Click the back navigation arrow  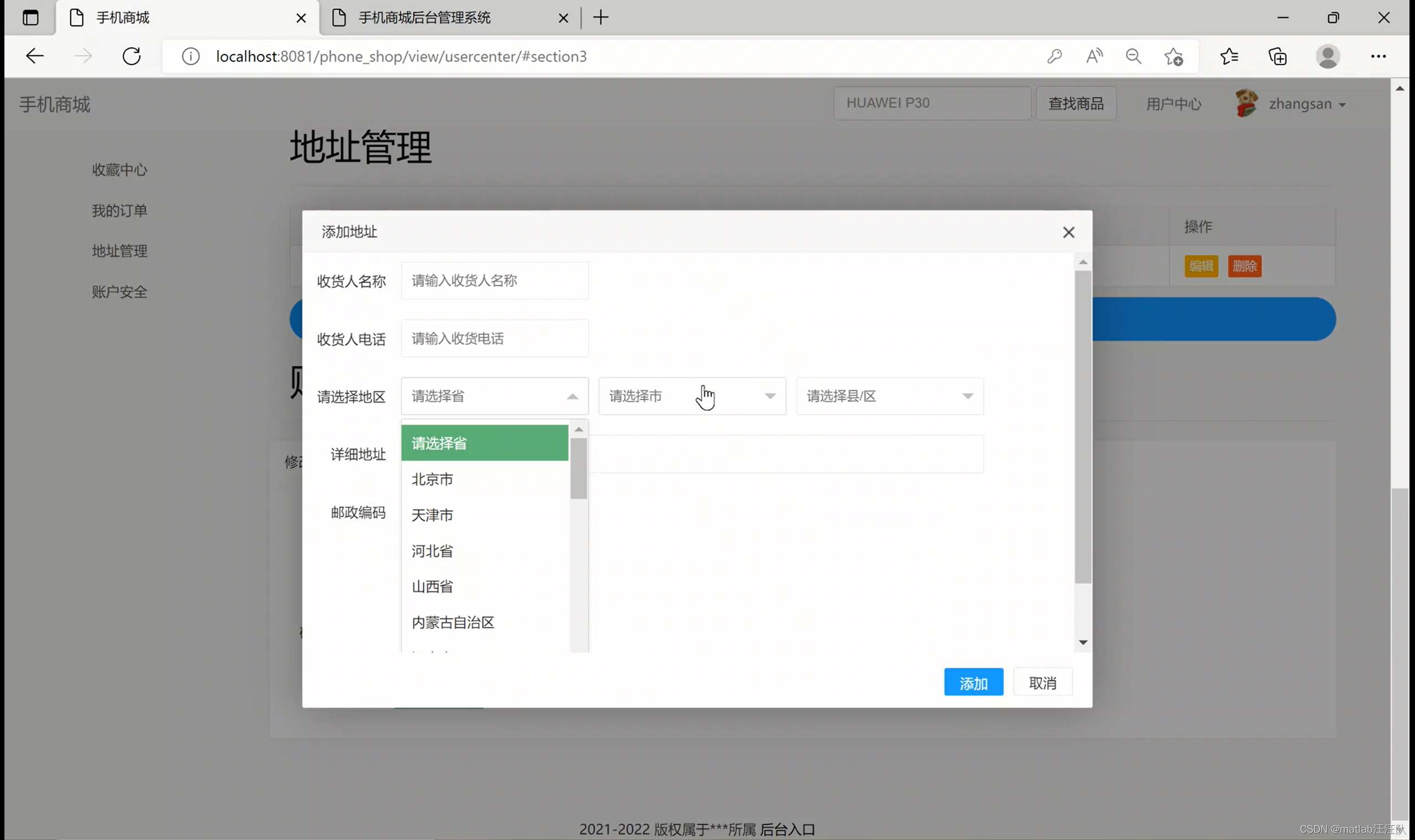pyautogui.click(x=34, y=56)
